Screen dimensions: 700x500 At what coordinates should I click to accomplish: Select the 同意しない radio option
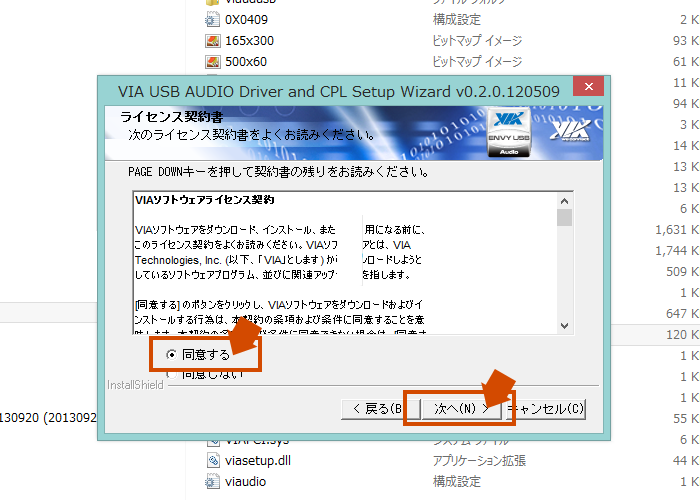click(171, 374)
